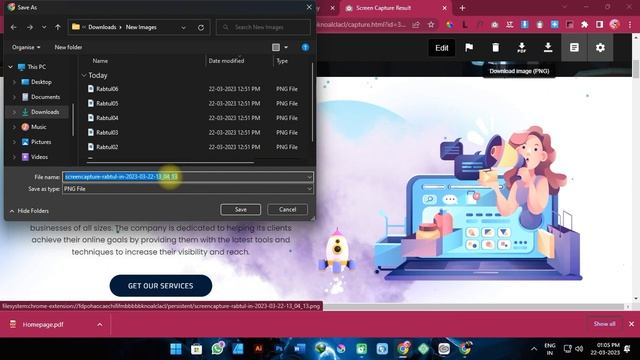Viewport: 640px width, 360px height.
Task: Click GET OUR SERVICES button on page
Action: tap(161, 286)
